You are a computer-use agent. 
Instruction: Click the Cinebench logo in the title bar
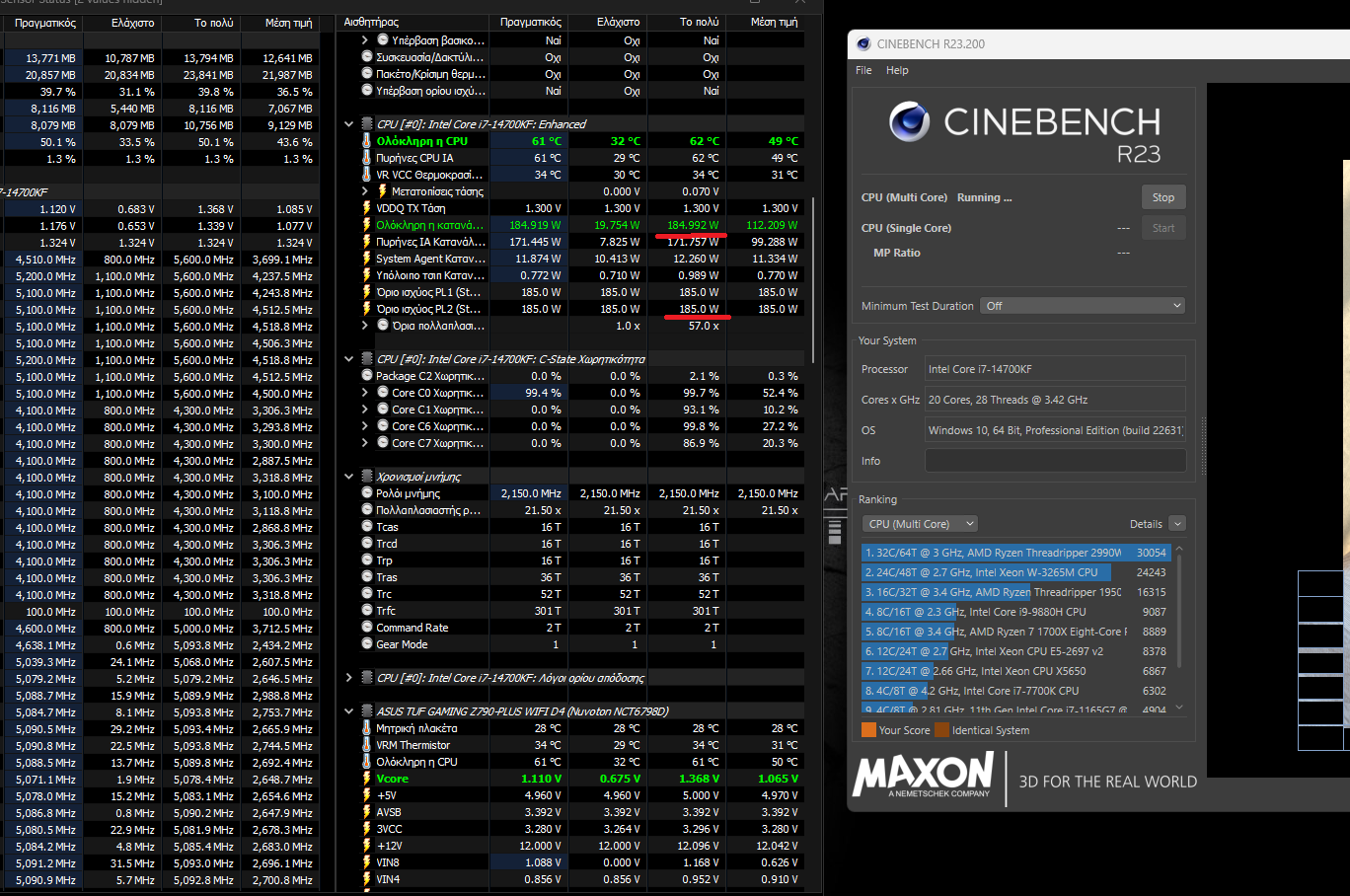863,43
